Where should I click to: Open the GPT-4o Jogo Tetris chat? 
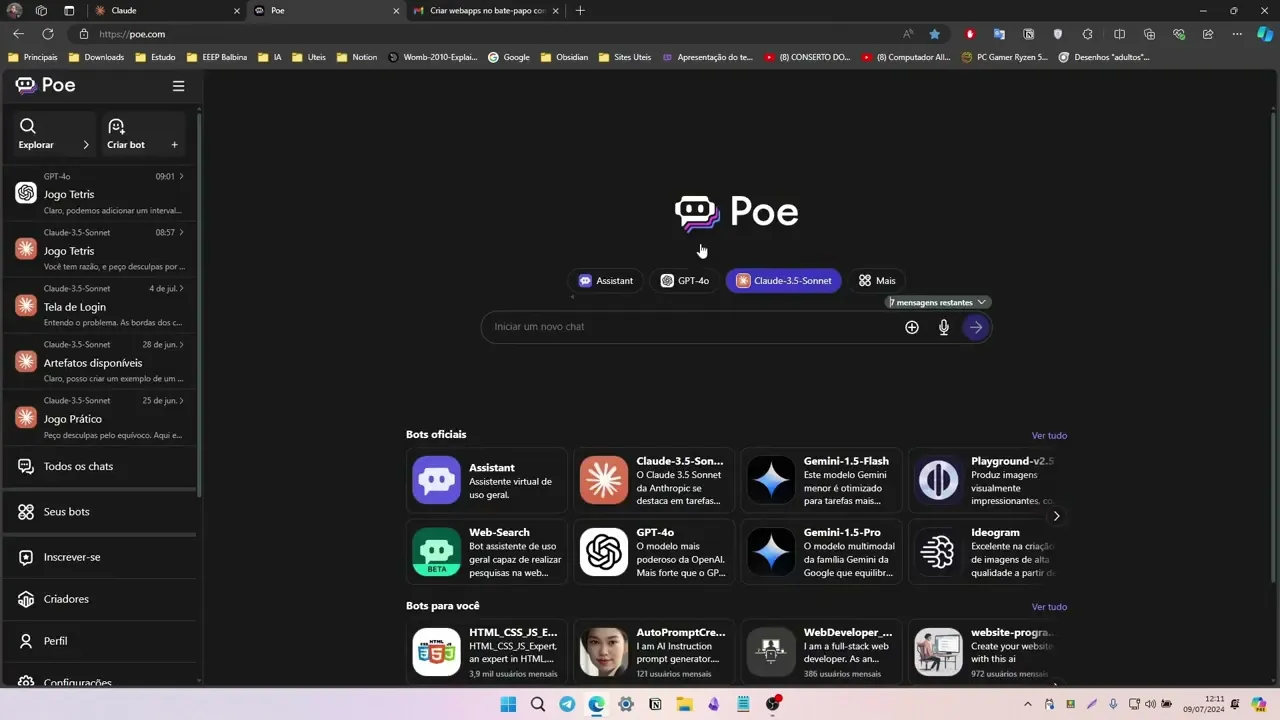(100, 193)
